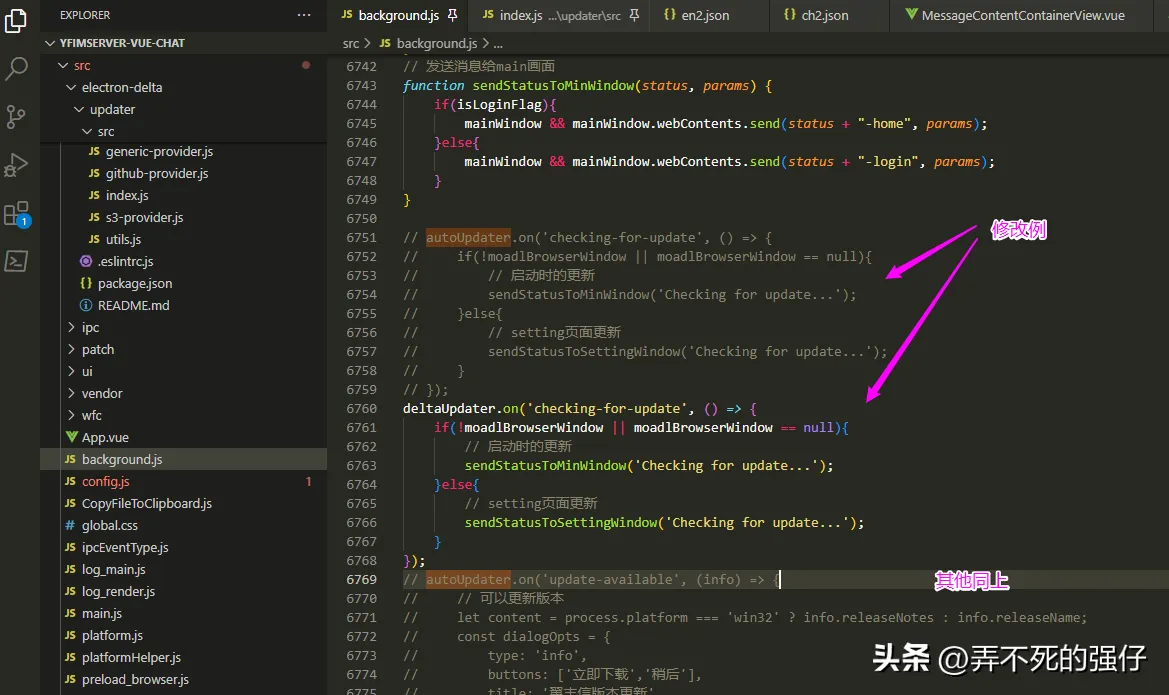Open README.md file
This screenshot has width=1169, height=695.
(x=183, y=306)
